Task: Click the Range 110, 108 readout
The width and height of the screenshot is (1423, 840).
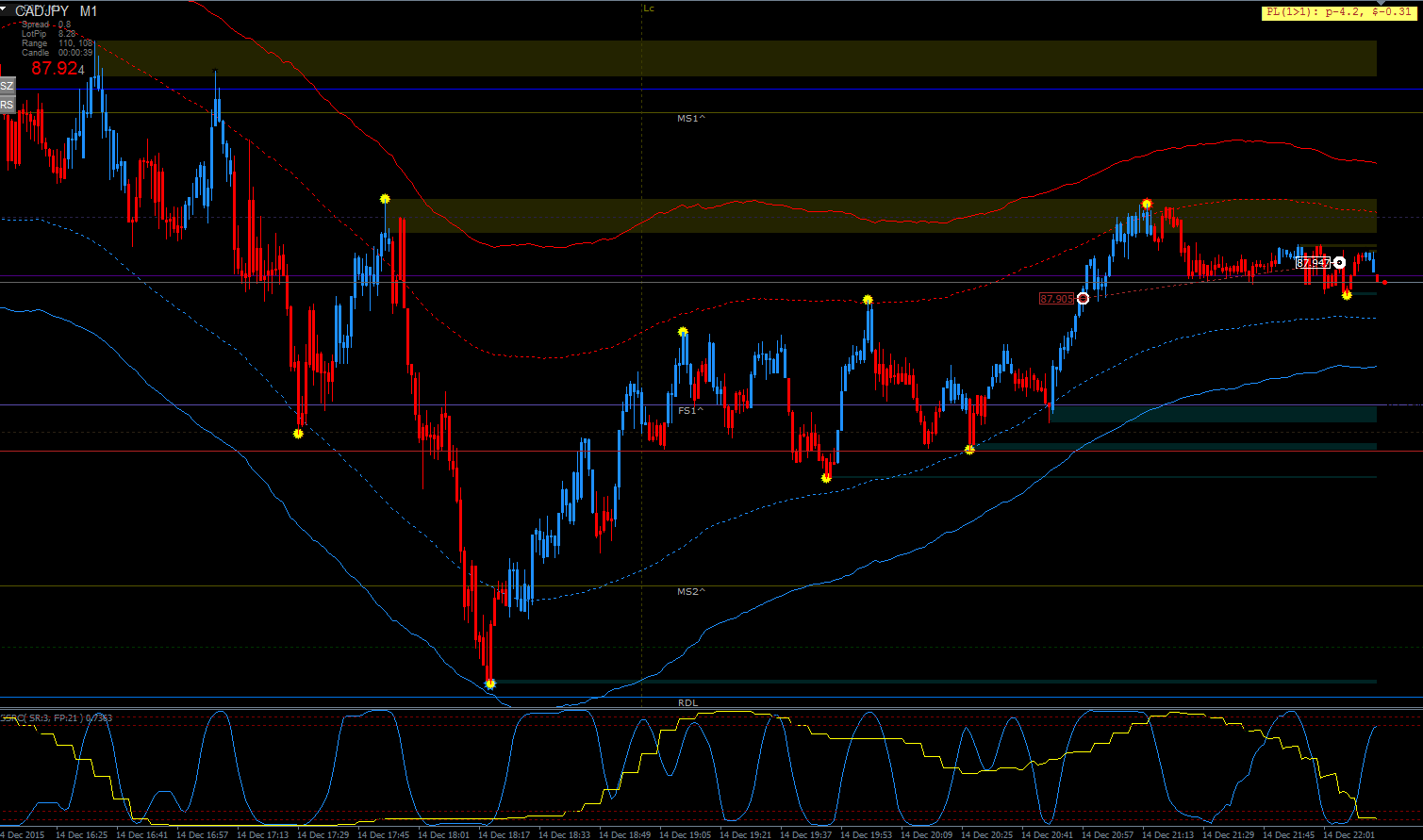Action: coord(57,43)
